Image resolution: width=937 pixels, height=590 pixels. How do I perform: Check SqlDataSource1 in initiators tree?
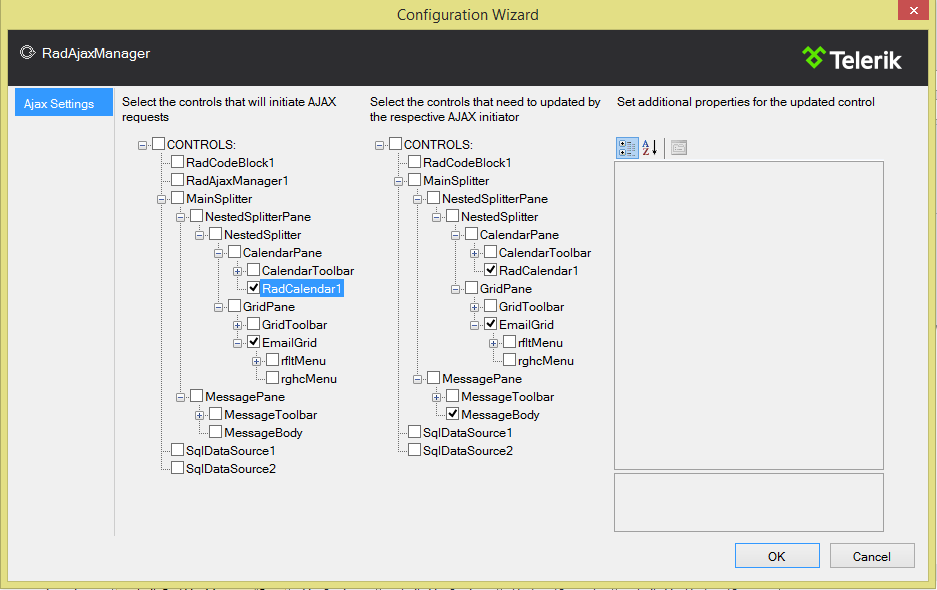(177, 450)
